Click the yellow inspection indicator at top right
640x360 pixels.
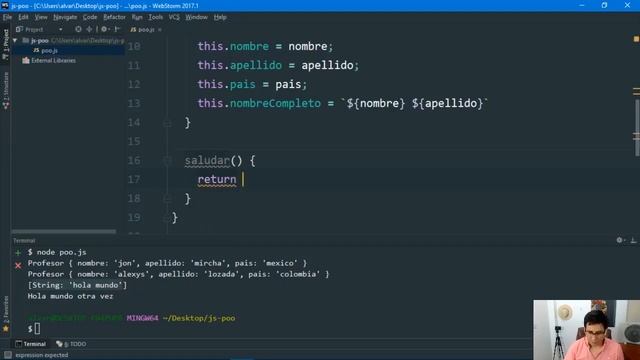tap(636, 39)
